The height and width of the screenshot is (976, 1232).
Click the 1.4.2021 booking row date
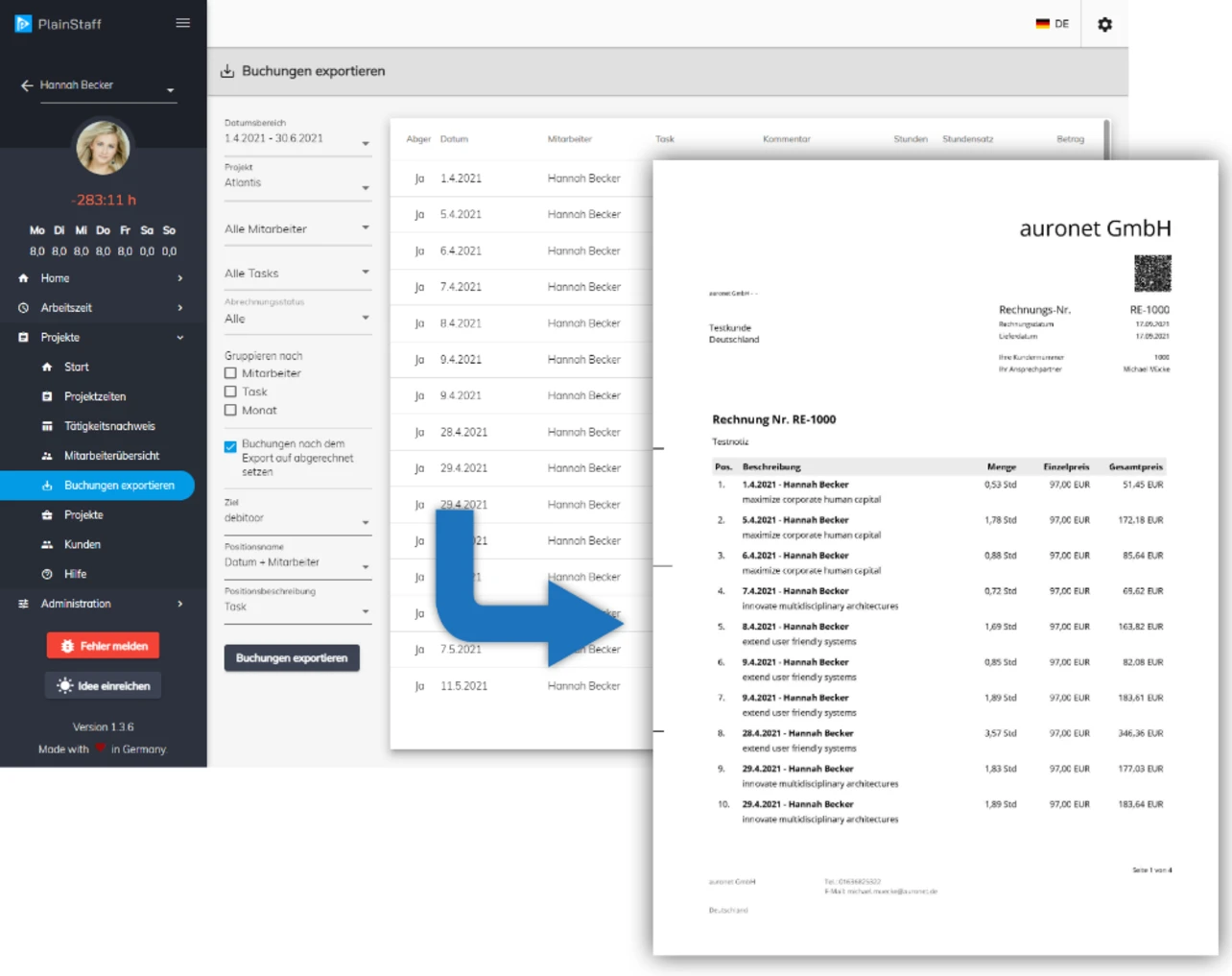pos(462,179)
